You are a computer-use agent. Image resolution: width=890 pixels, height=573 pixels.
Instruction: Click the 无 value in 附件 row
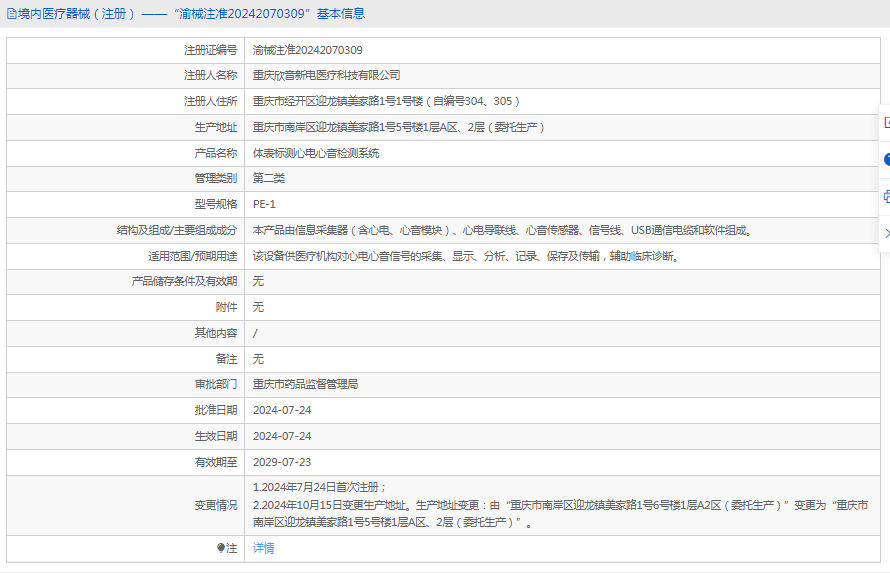coord(258,307)
